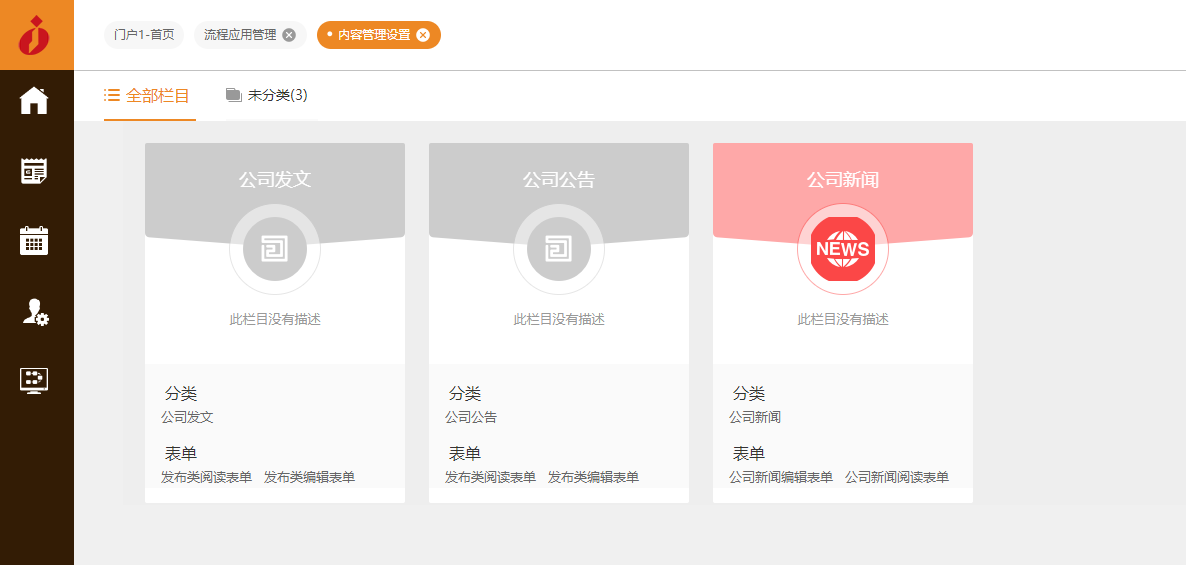Click the 公司公告 round column icon
This screenshot has height=565, width=1186.
click(559, 249)
